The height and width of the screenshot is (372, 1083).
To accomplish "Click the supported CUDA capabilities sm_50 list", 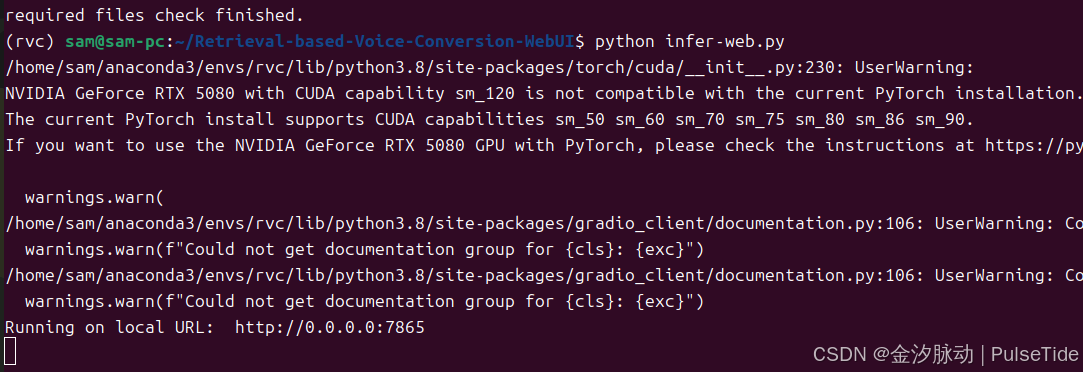I will click(763, 119).
